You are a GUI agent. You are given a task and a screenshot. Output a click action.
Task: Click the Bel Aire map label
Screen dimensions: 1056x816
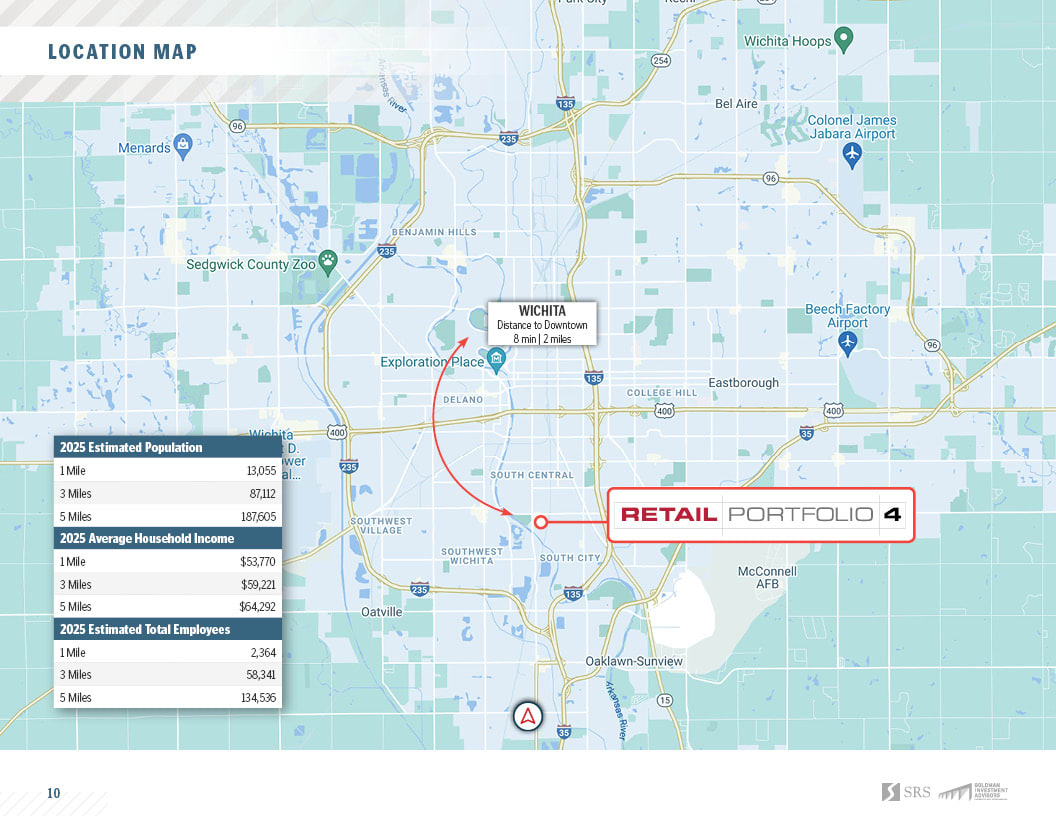(x=736, y=104)
